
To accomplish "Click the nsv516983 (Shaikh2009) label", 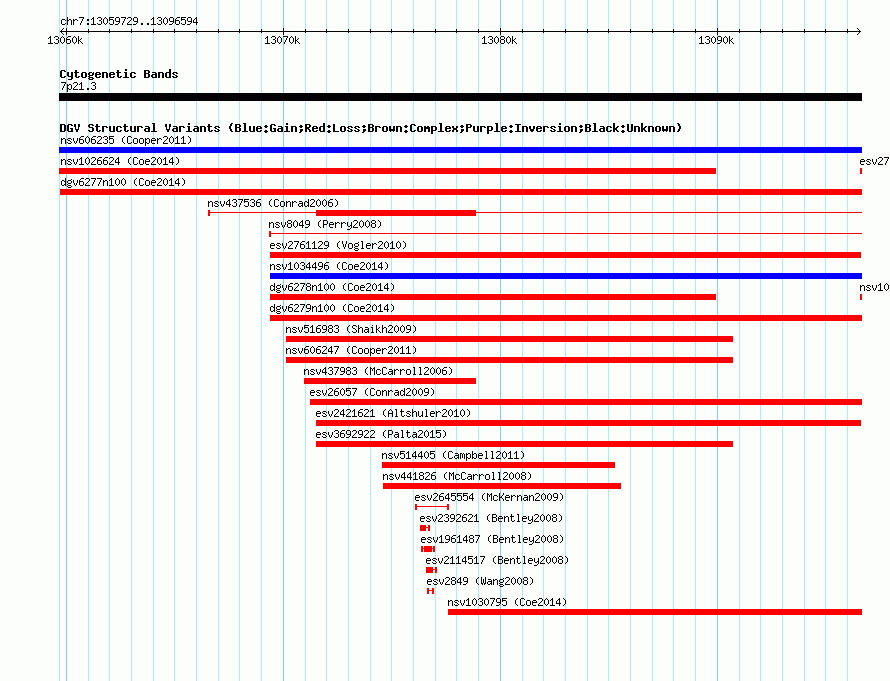I will click(x=351, y=329).
